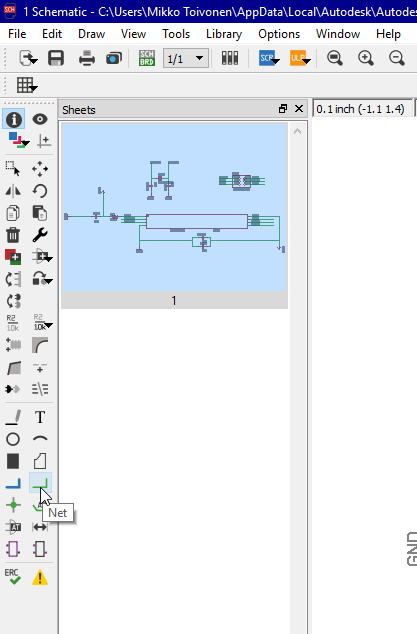
Task: Select the Delete trash can tool
Action: (x=13, y=235)
